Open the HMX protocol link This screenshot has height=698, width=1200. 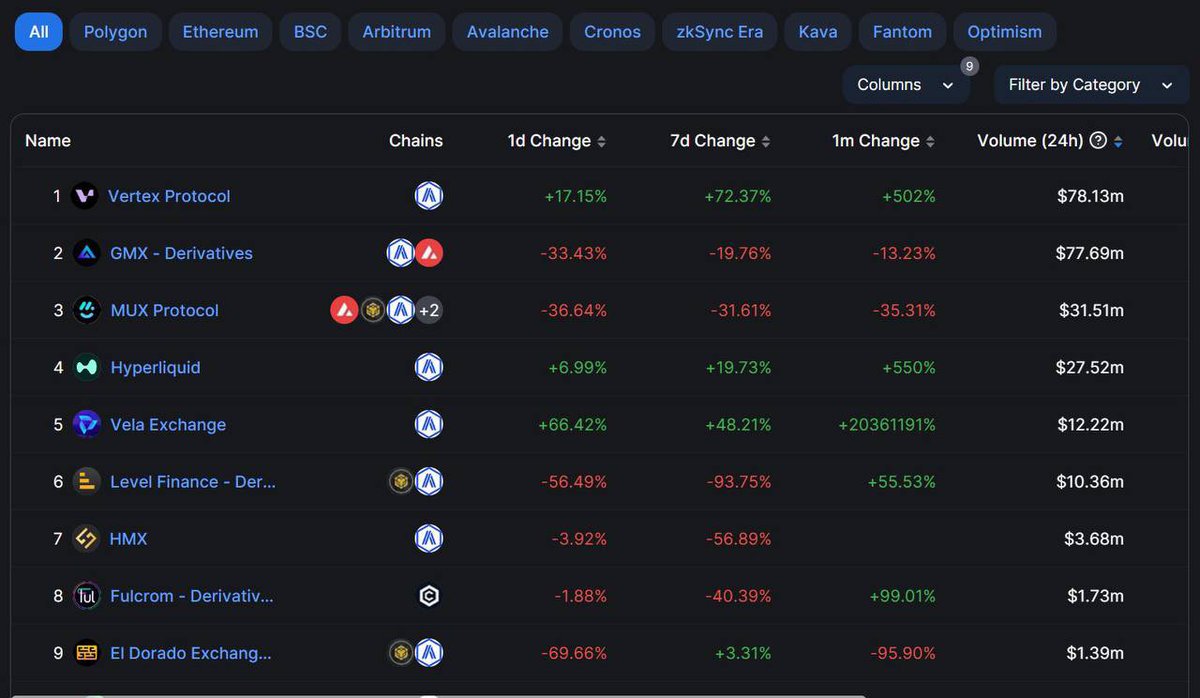pos(128,539)
